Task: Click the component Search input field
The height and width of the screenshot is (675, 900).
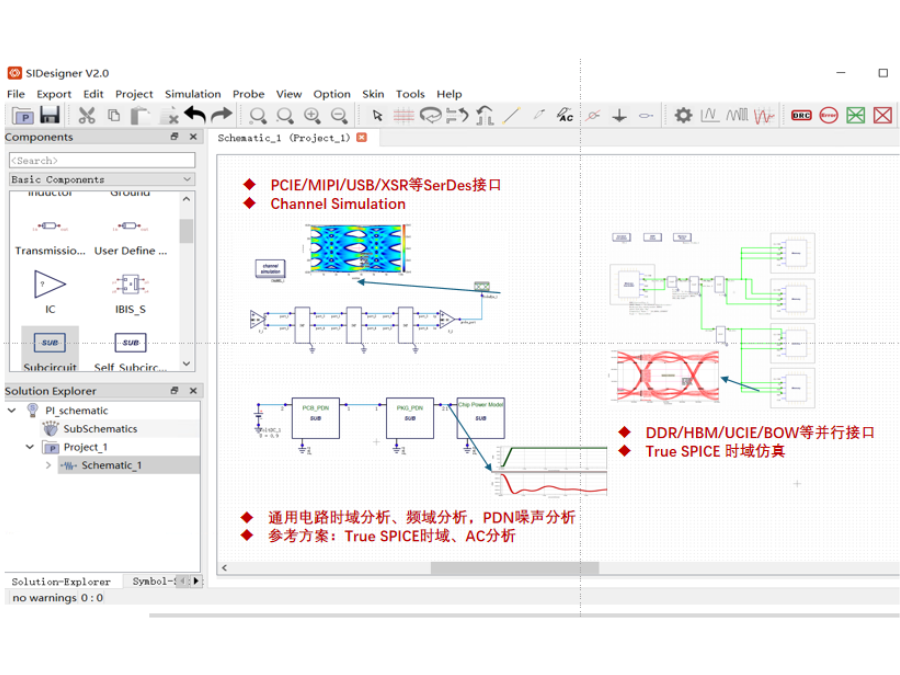Action: (x=101, y=160)
